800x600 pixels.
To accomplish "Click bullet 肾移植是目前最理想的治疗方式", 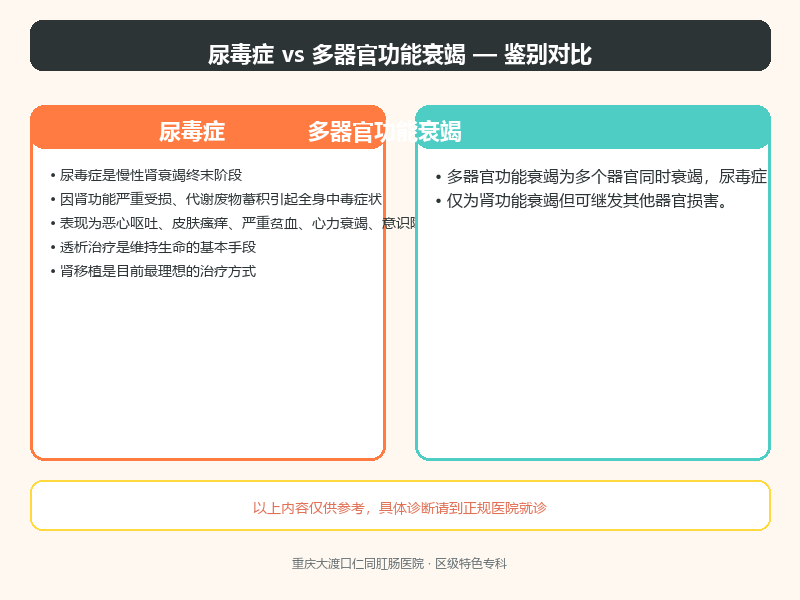I will pos(153,271).
